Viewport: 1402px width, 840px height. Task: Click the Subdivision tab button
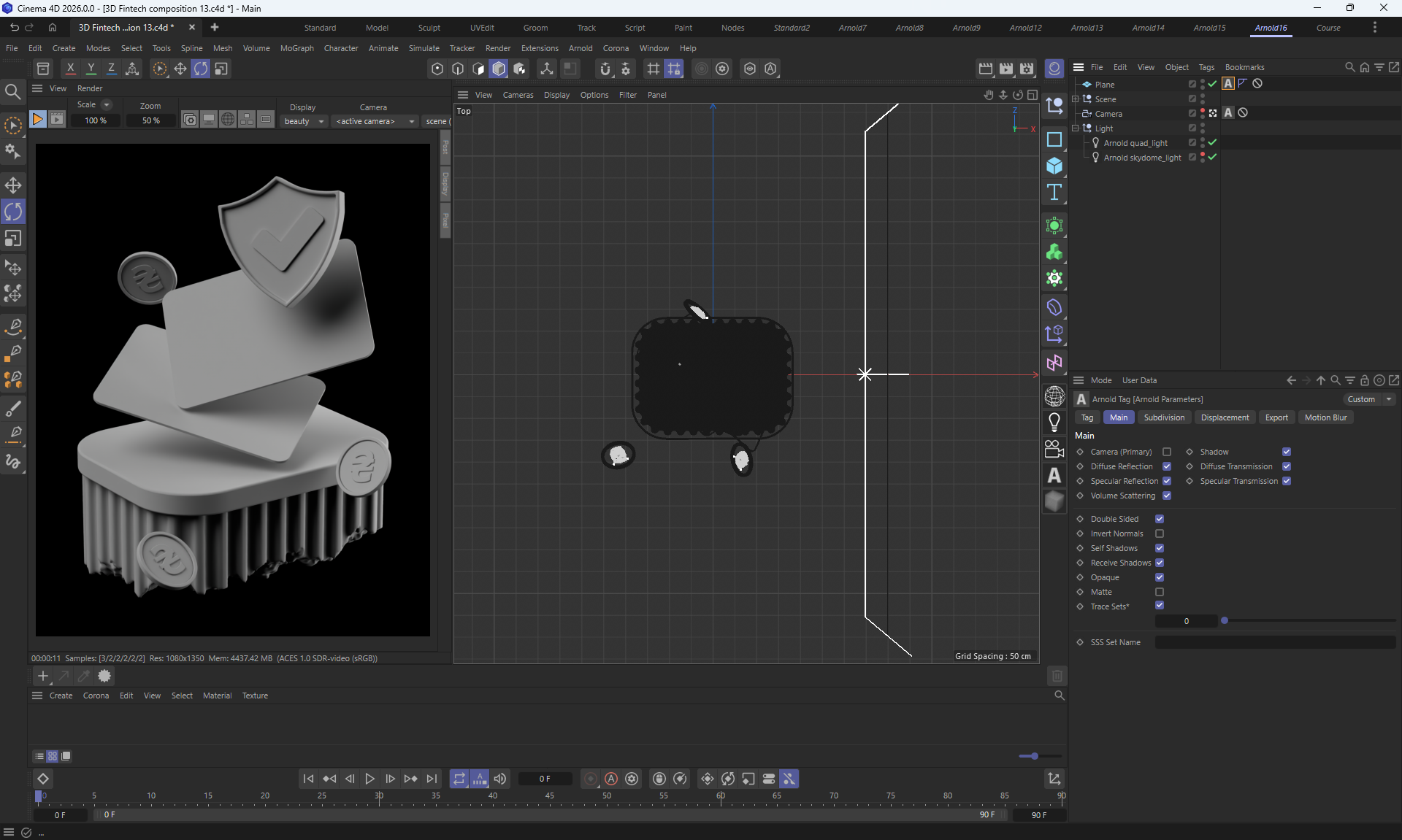point(1164,417)
